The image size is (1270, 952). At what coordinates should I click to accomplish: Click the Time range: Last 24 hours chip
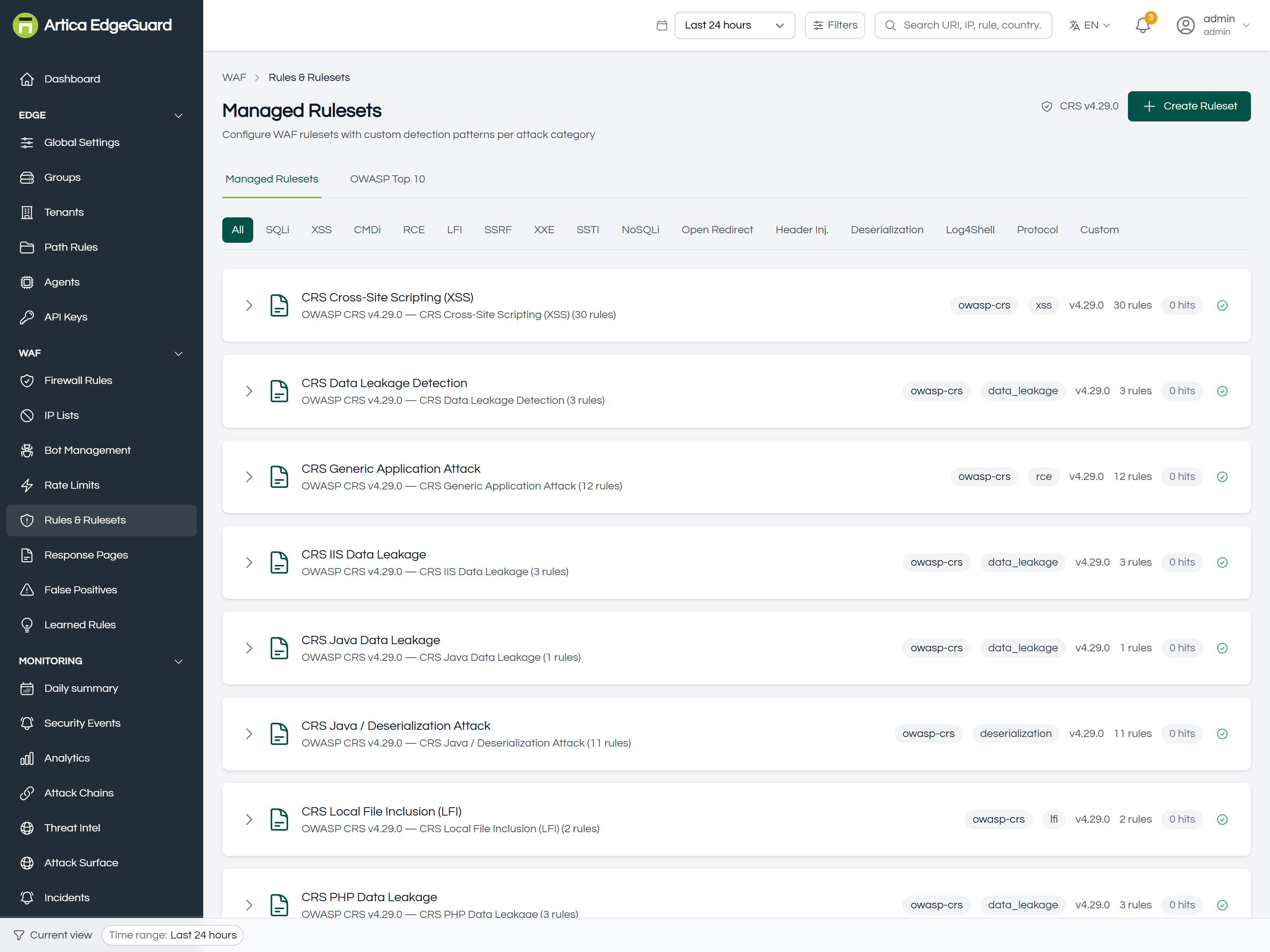coord(172,935)
